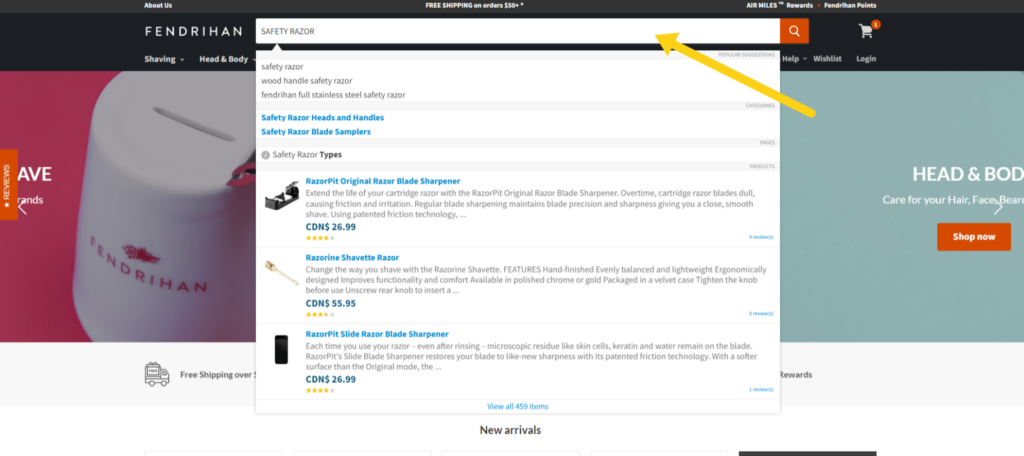Open the About Us link
This screenshot has height=456, width=1024.
tap(158, 5)
